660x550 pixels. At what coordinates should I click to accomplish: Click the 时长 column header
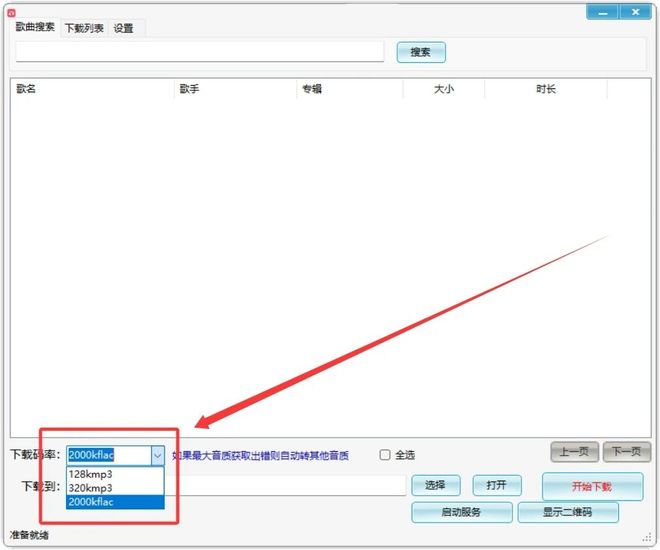(x=546, y=89)
